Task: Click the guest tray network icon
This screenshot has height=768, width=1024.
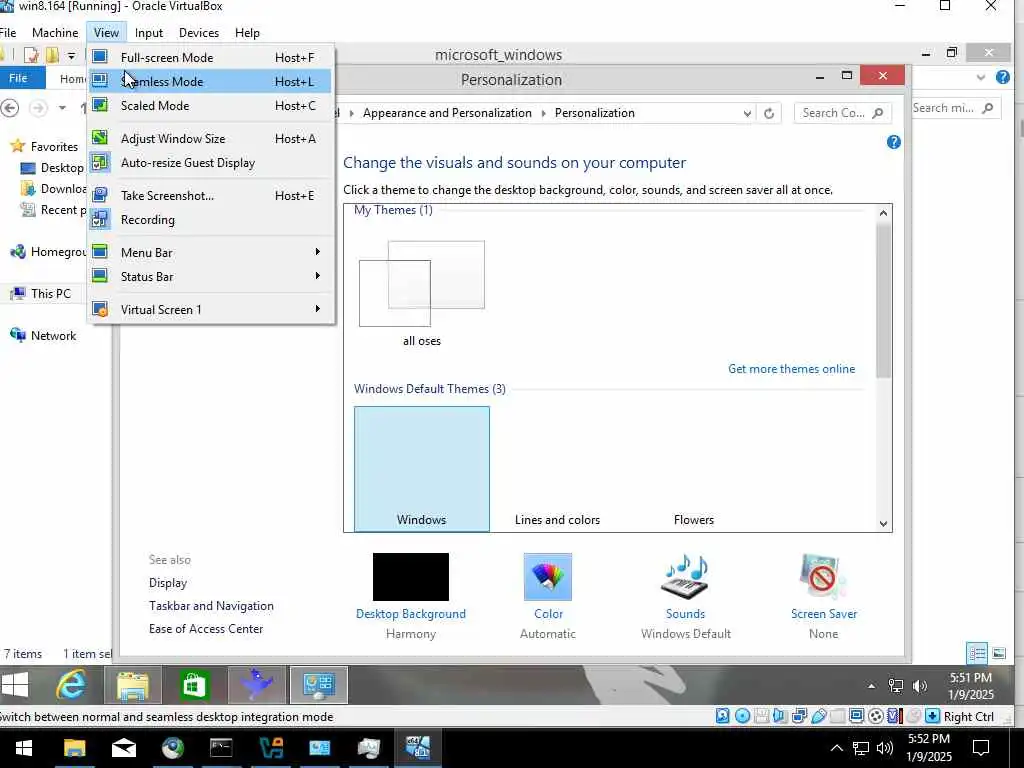Action: tap(896, 686)
